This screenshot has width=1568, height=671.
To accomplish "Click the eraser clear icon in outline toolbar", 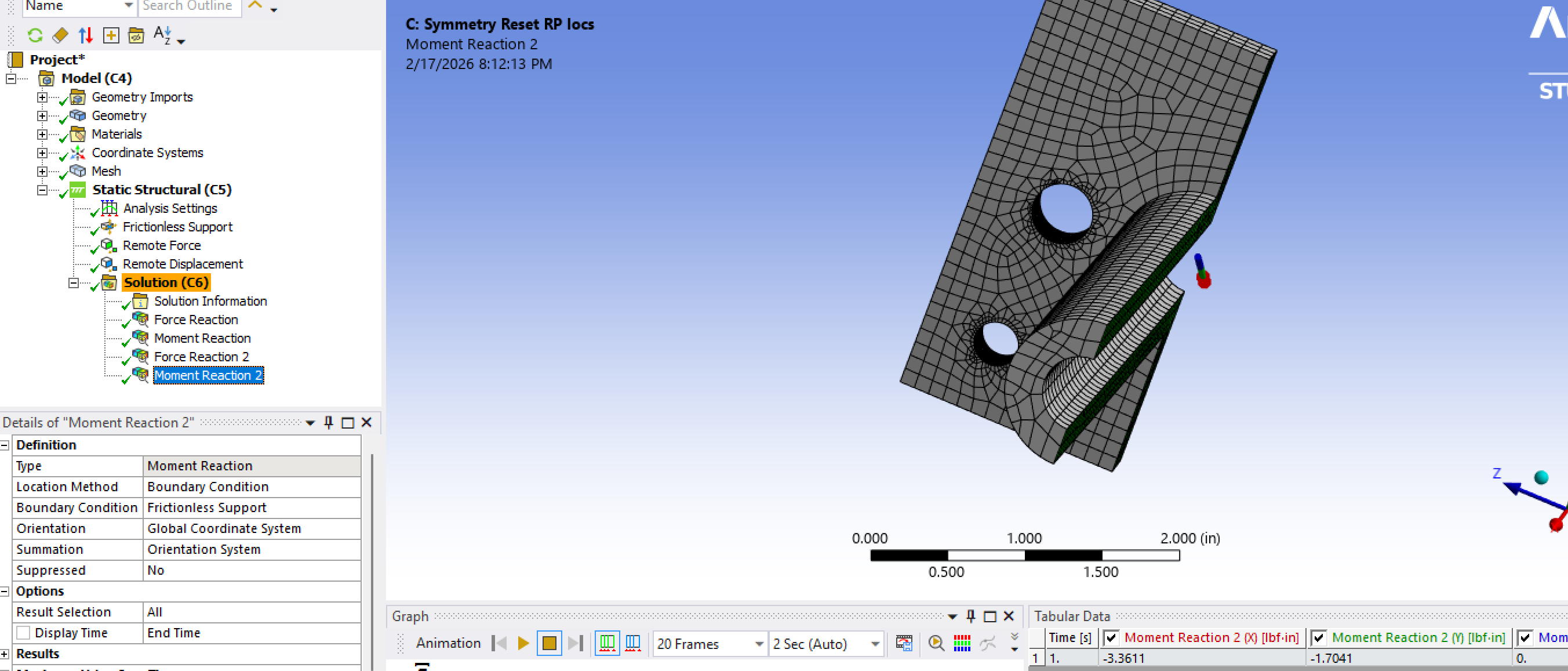I will [x=60, y=36].
